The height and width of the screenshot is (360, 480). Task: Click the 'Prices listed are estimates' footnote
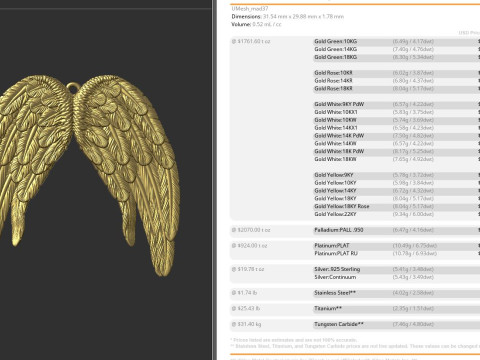(x=294, y=340)
